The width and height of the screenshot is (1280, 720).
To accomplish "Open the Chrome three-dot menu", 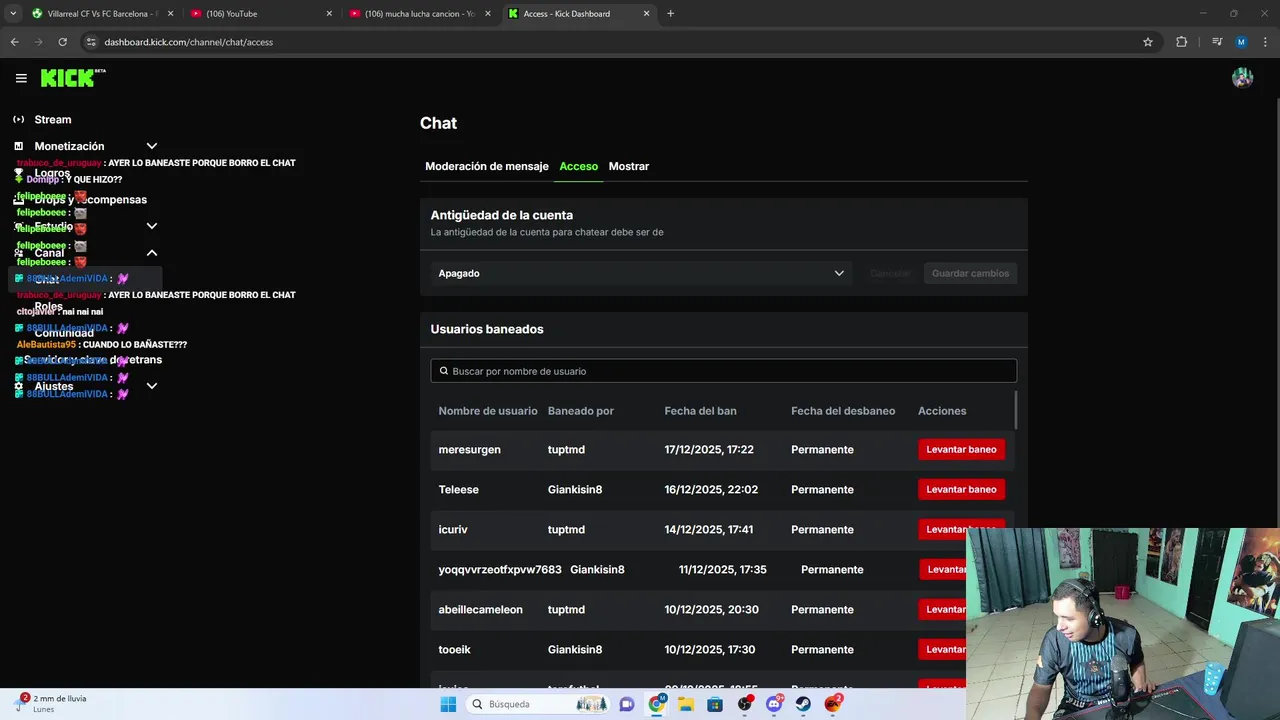I will (1265, 42).
